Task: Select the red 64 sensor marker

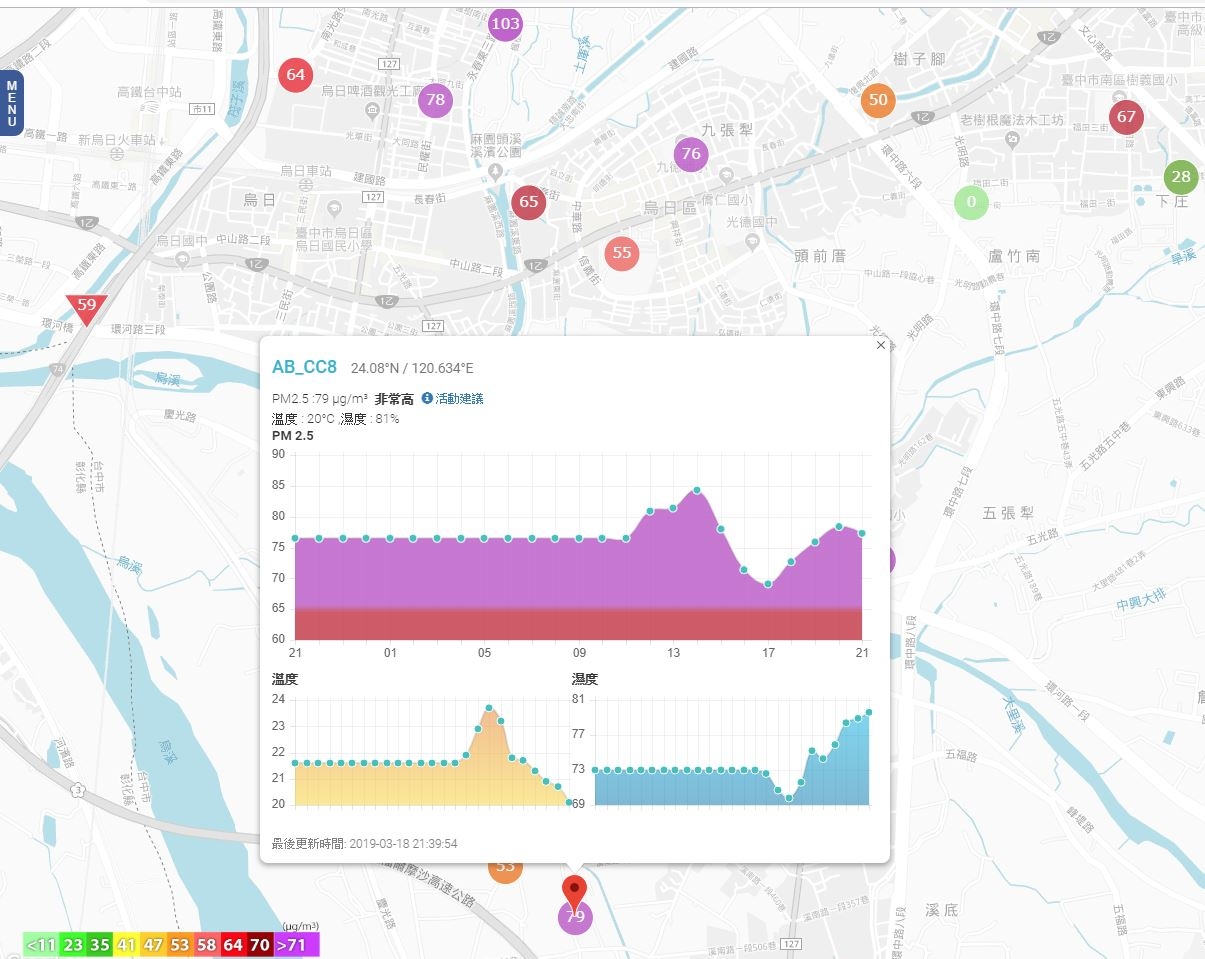Action: 295,75
